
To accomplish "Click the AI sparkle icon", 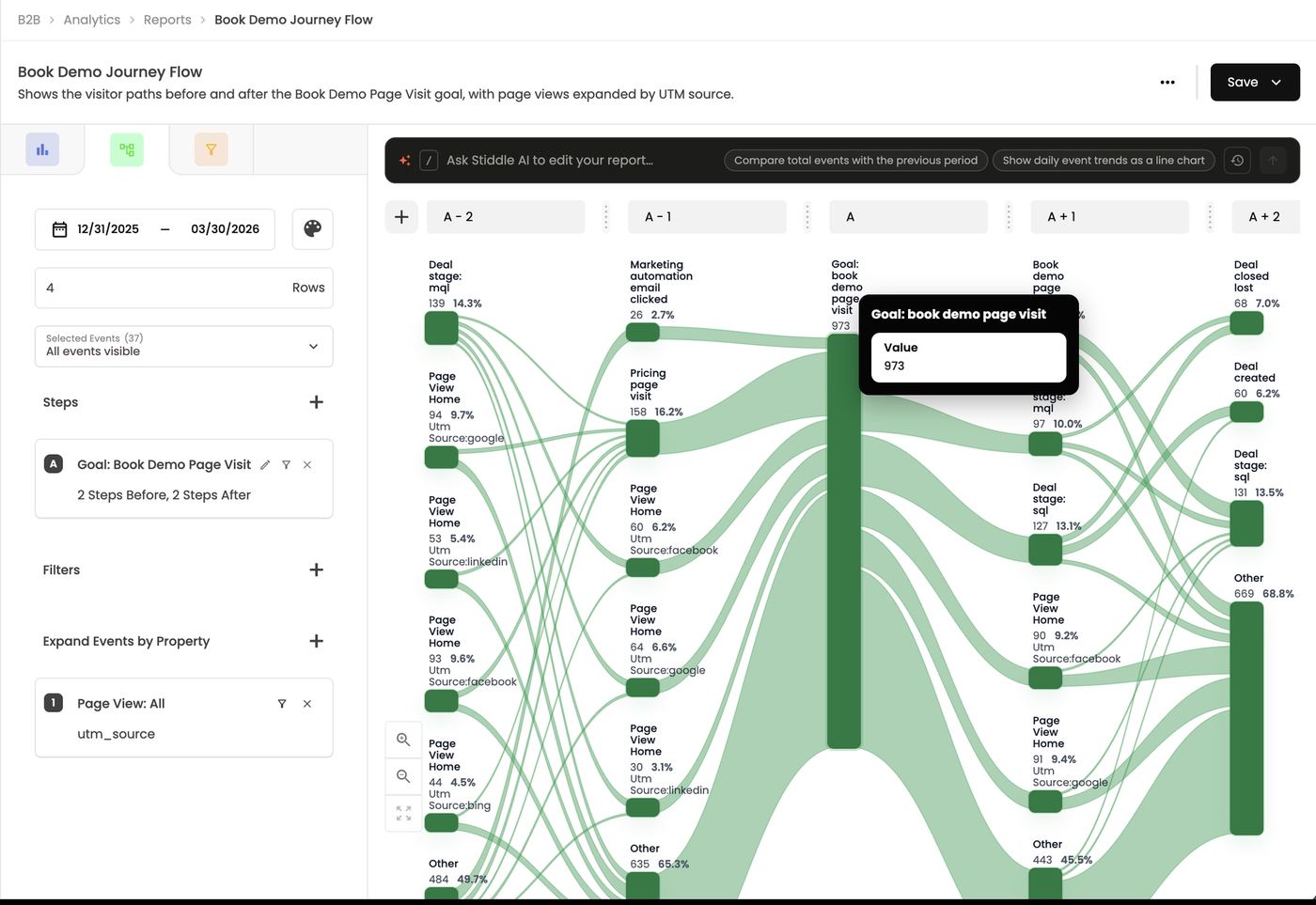I will coord(405,161).
